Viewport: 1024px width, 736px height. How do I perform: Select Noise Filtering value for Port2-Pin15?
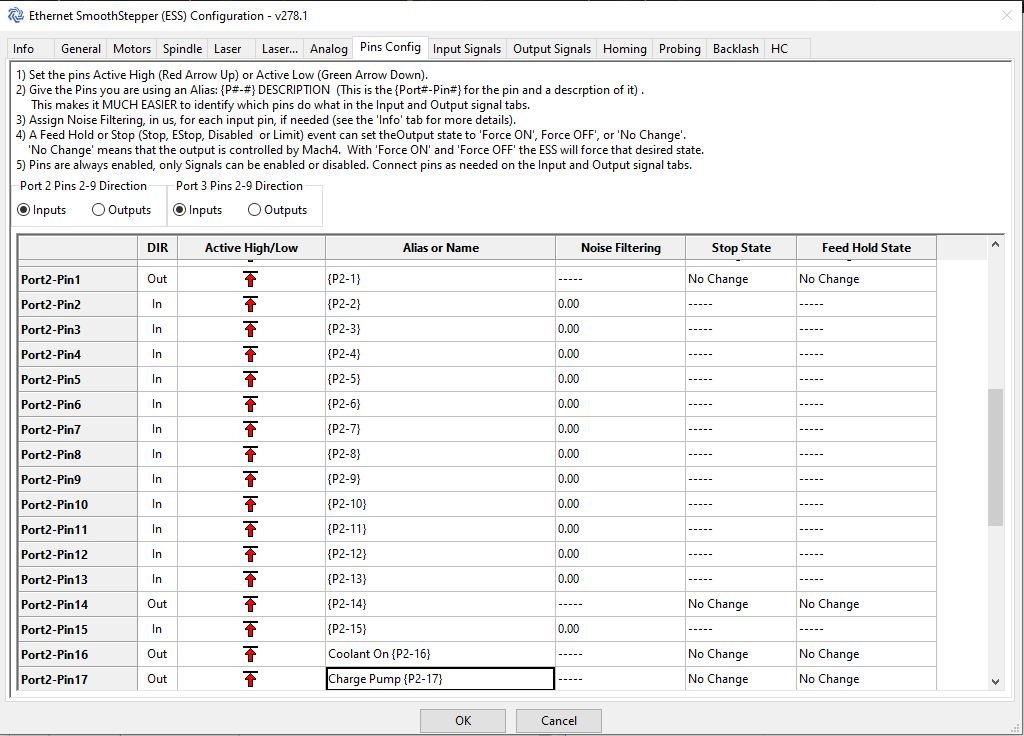pyautogui.click(x=620, y=630)
